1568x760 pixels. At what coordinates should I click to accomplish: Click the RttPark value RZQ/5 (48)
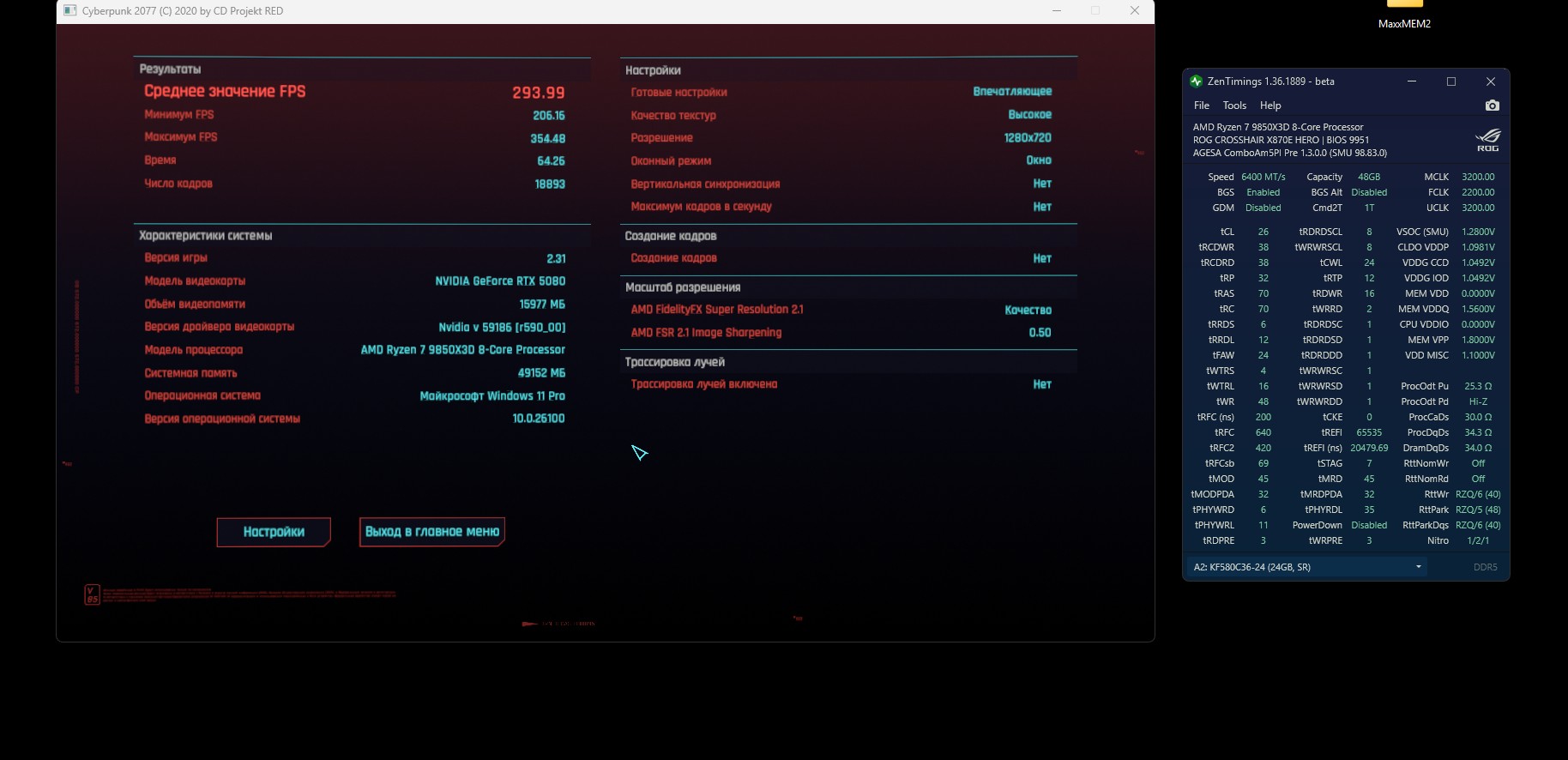point(1478,510)
